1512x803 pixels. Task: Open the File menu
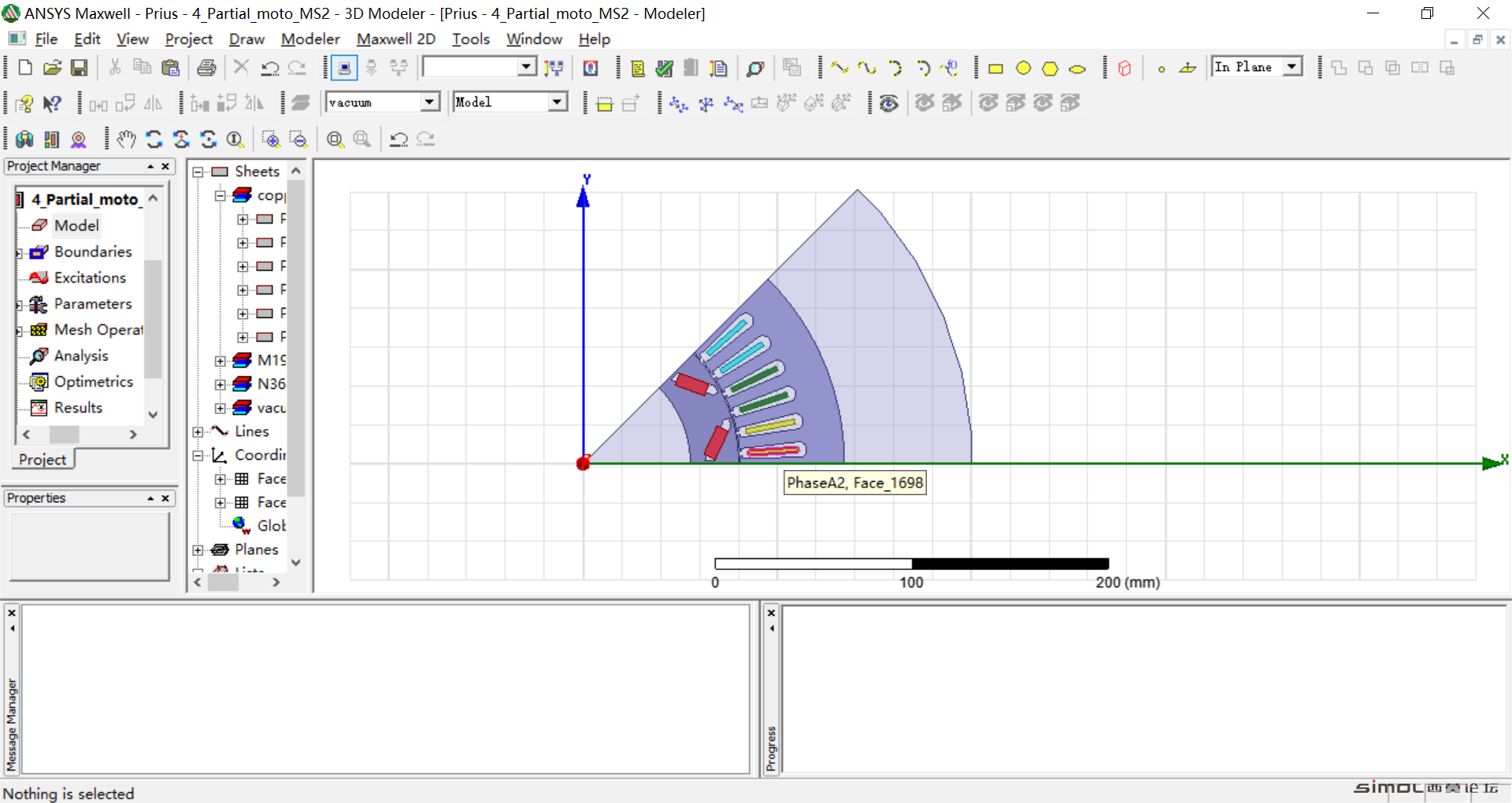[x=46, y=39]
